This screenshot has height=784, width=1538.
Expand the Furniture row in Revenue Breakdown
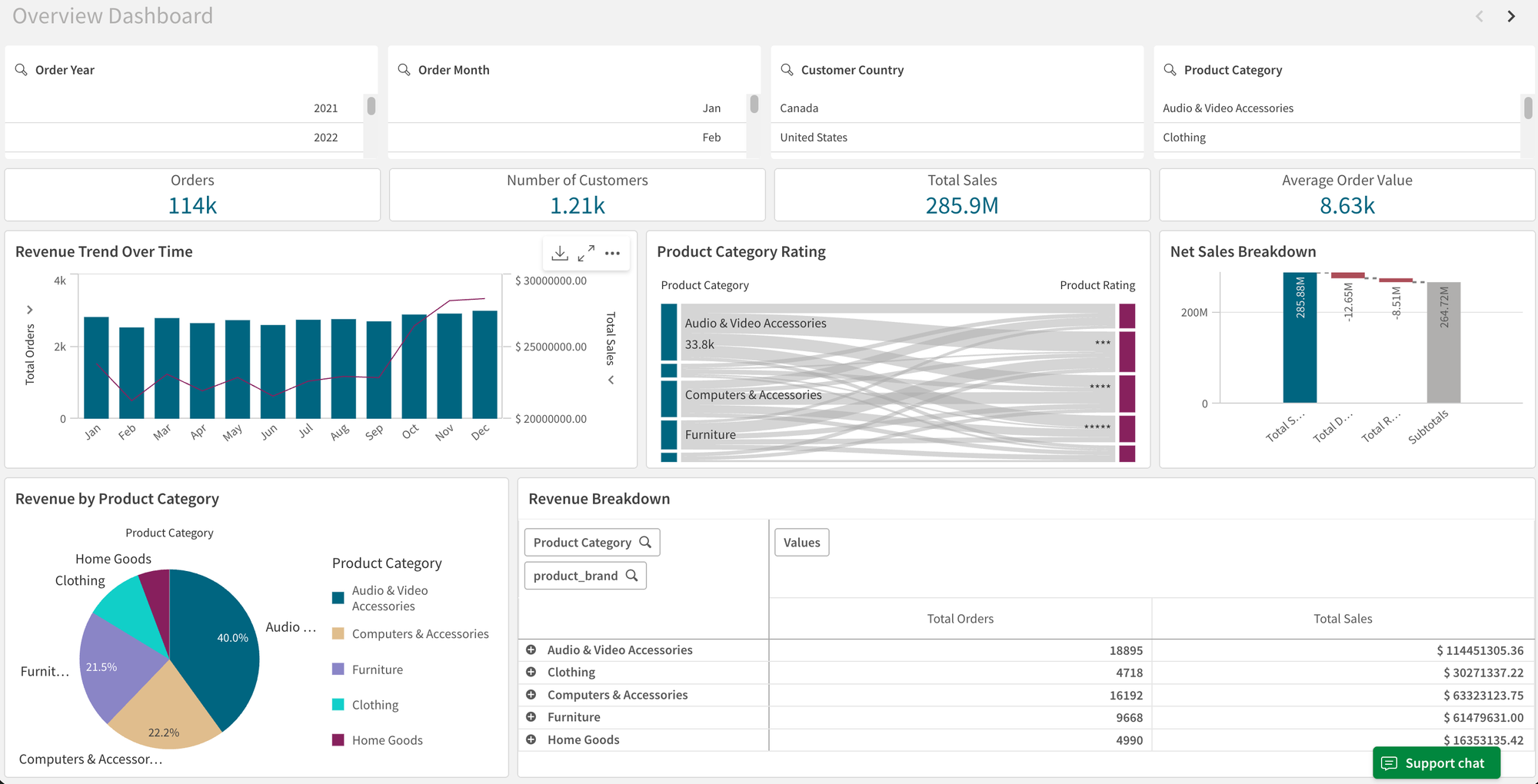[x=531, y=716]
